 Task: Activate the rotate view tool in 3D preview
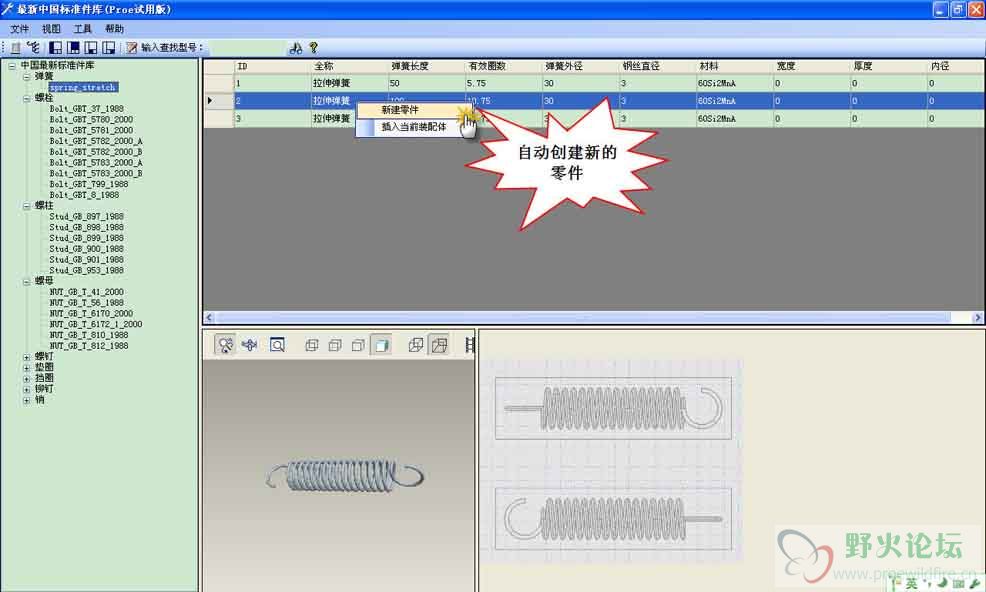(x=225, y=345)
